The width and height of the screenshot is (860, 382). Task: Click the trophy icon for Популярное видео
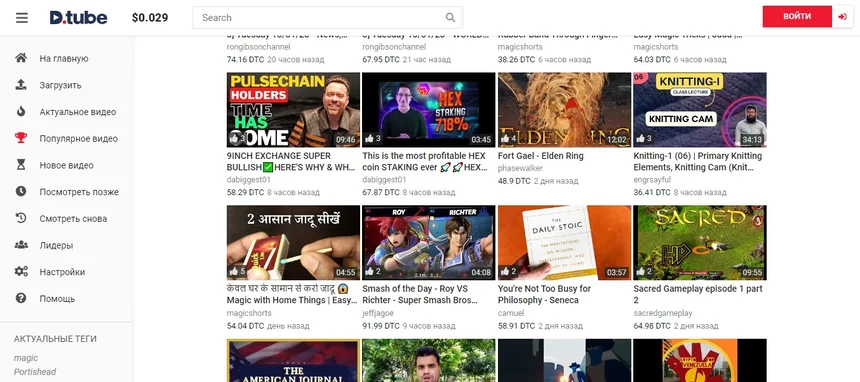coord(21,138)
